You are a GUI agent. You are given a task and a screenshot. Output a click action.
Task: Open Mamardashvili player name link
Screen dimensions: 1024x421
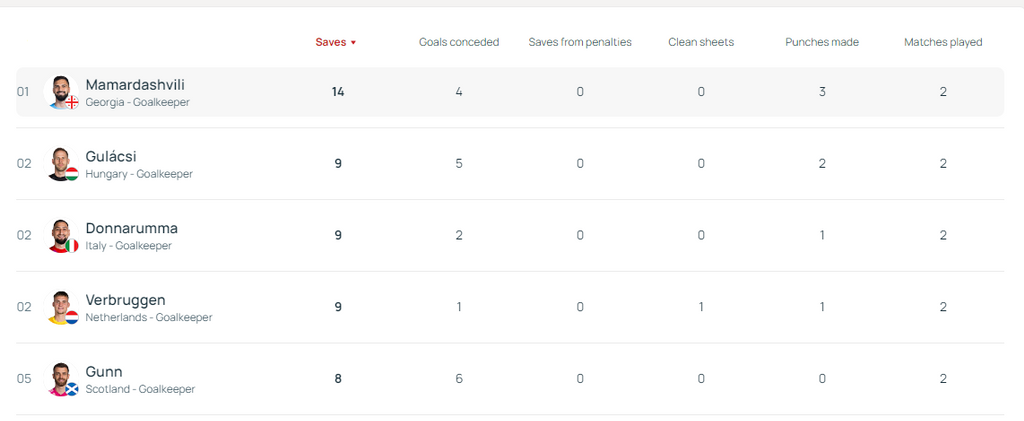[x=135, y=85]
